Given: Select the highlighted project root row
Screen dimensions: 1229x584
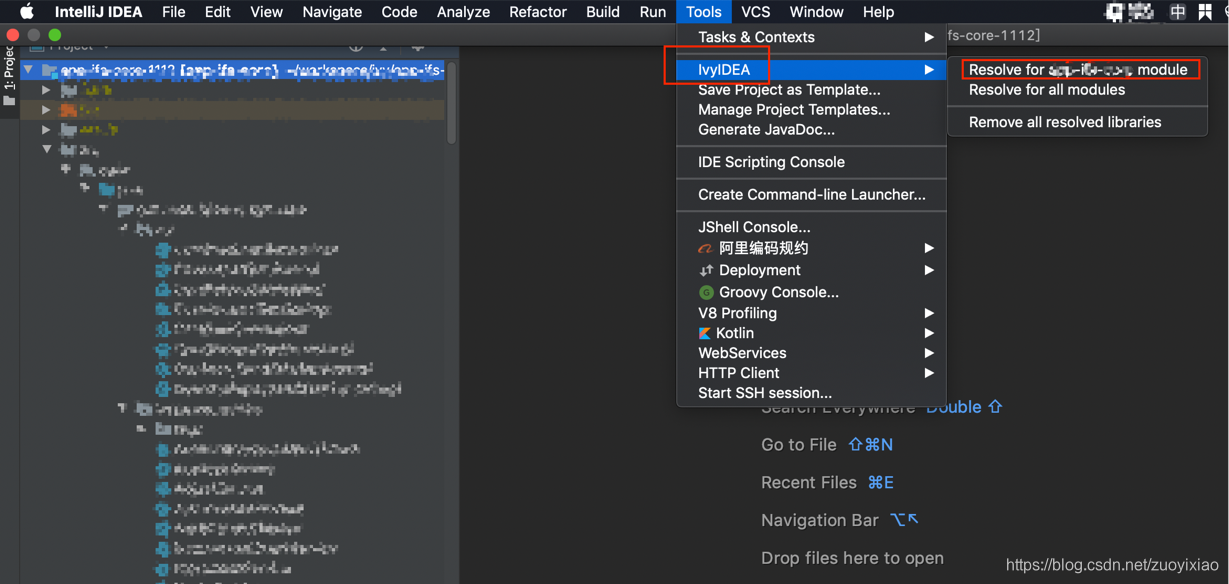Looking at the screenshot, I should (232, 71).
